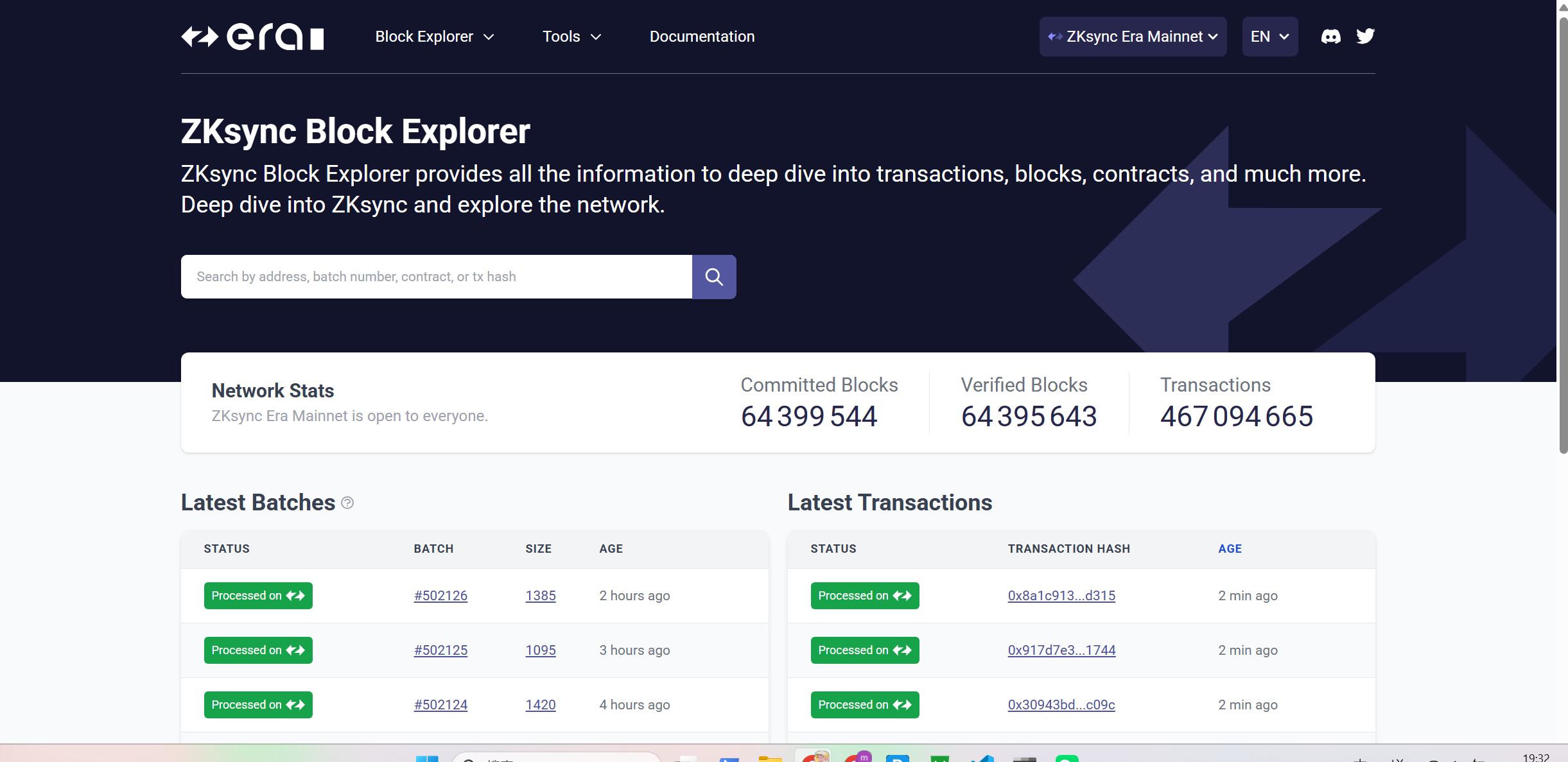The width and height of the screenshot is (1568, 762).
Task: Open batch #502125
Action: [x=440, y=650]
